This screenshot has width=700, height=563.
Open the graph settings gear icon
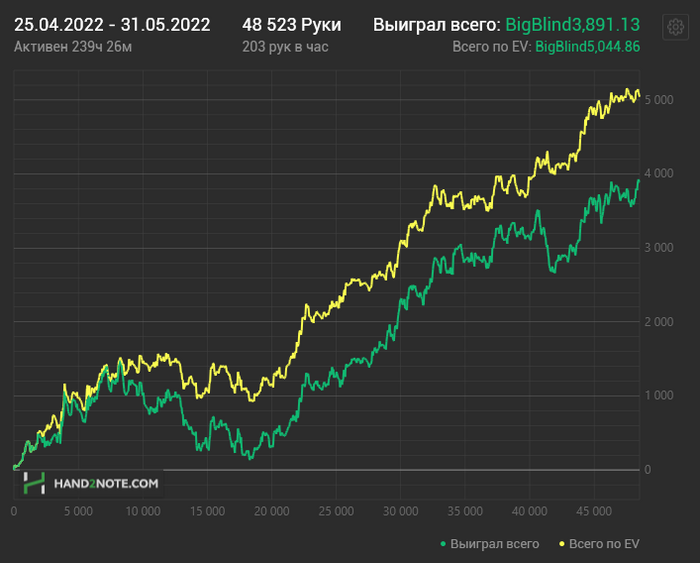pyautogui.click(x=675, y=27)
